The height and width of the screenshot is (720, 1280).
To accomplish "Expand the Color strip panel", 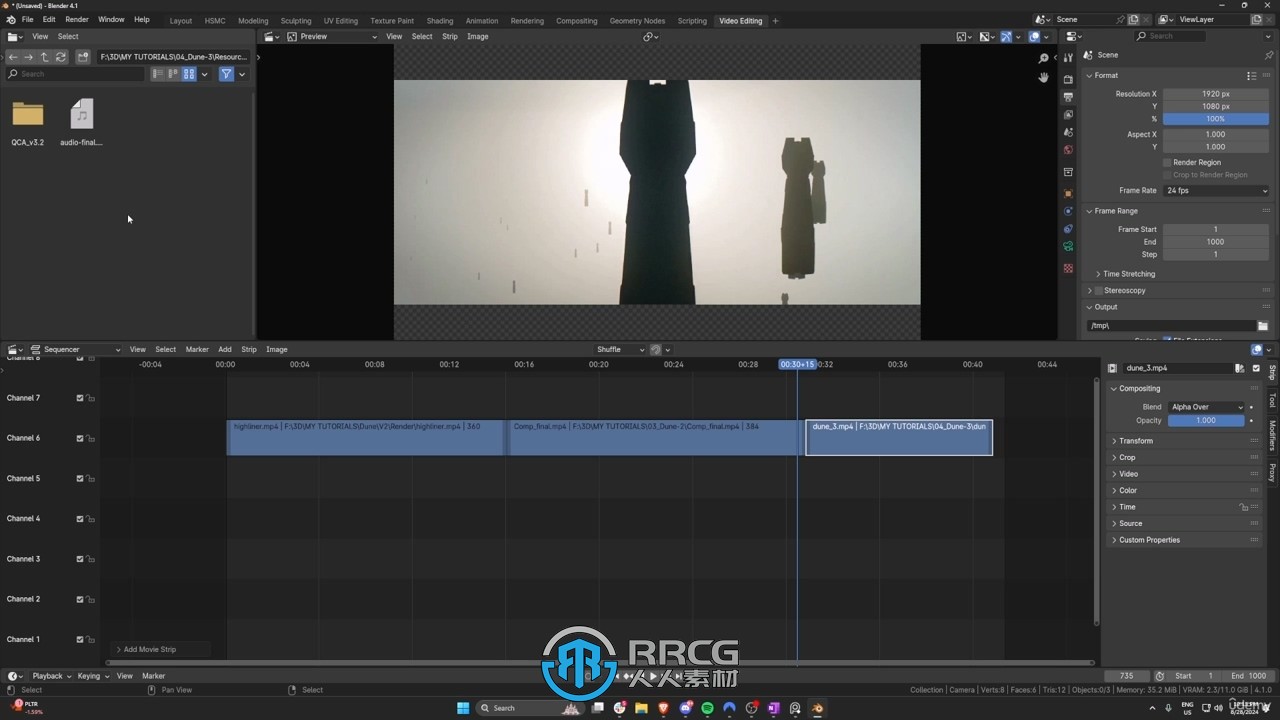I will pyautogui.click(x=1128, y=490).
